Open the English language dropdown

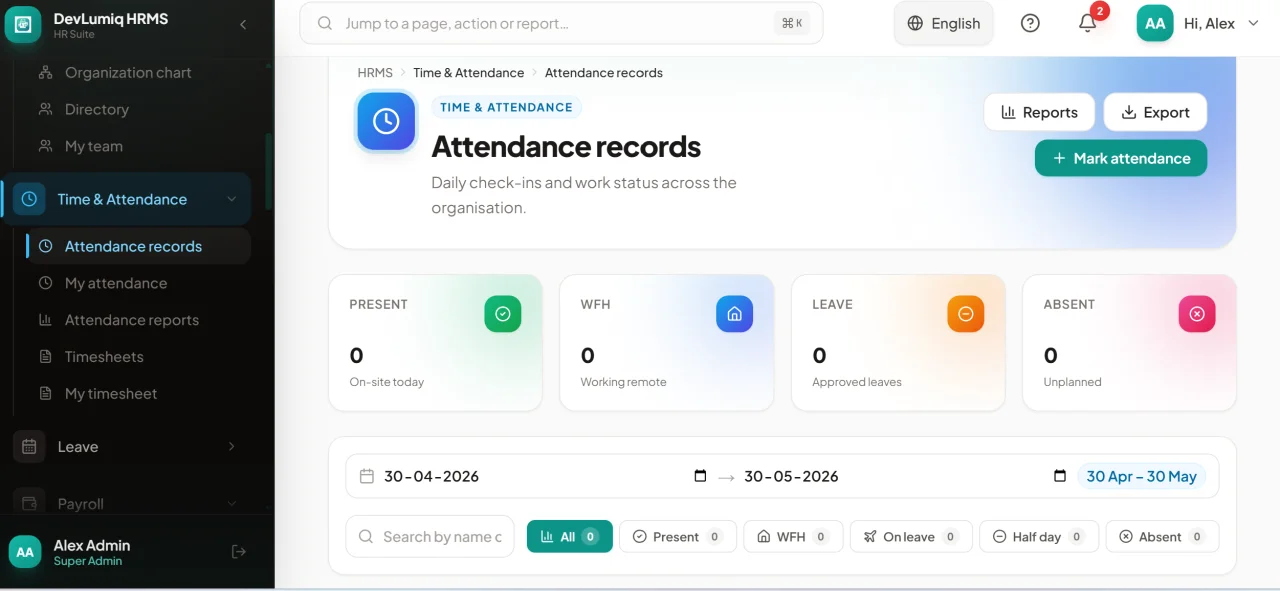(944, 23)
